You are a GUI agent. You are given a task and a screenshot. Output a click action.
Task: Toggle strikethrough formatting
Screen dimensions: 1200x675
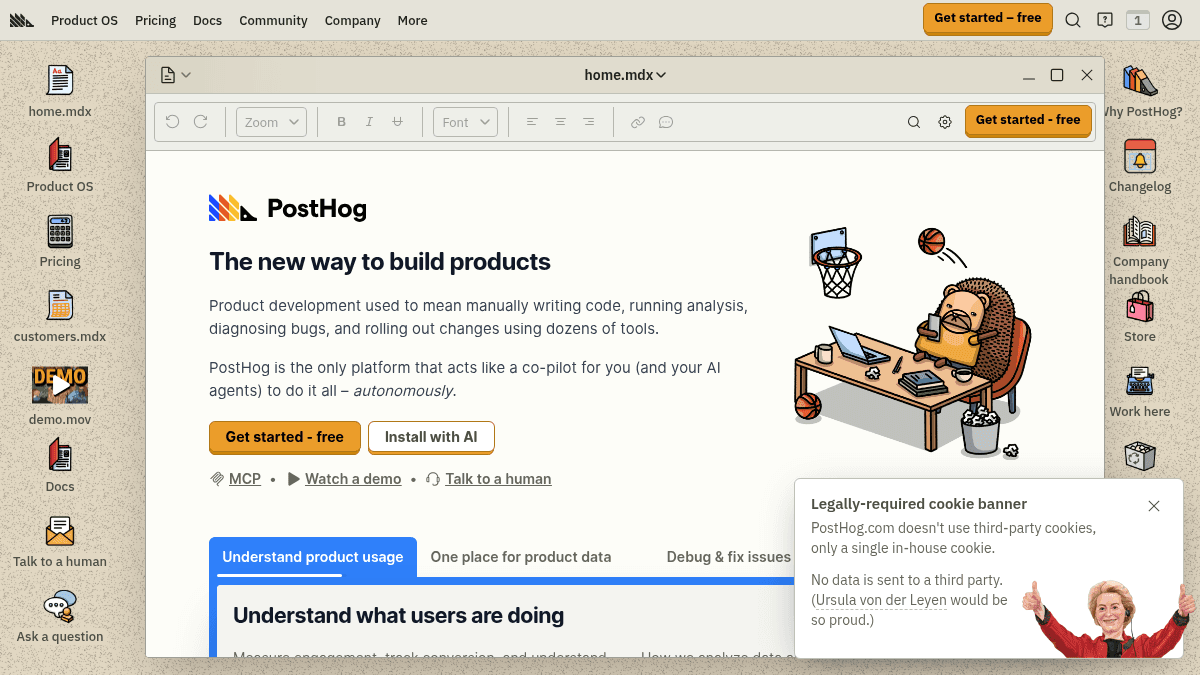tap(397, 122)
